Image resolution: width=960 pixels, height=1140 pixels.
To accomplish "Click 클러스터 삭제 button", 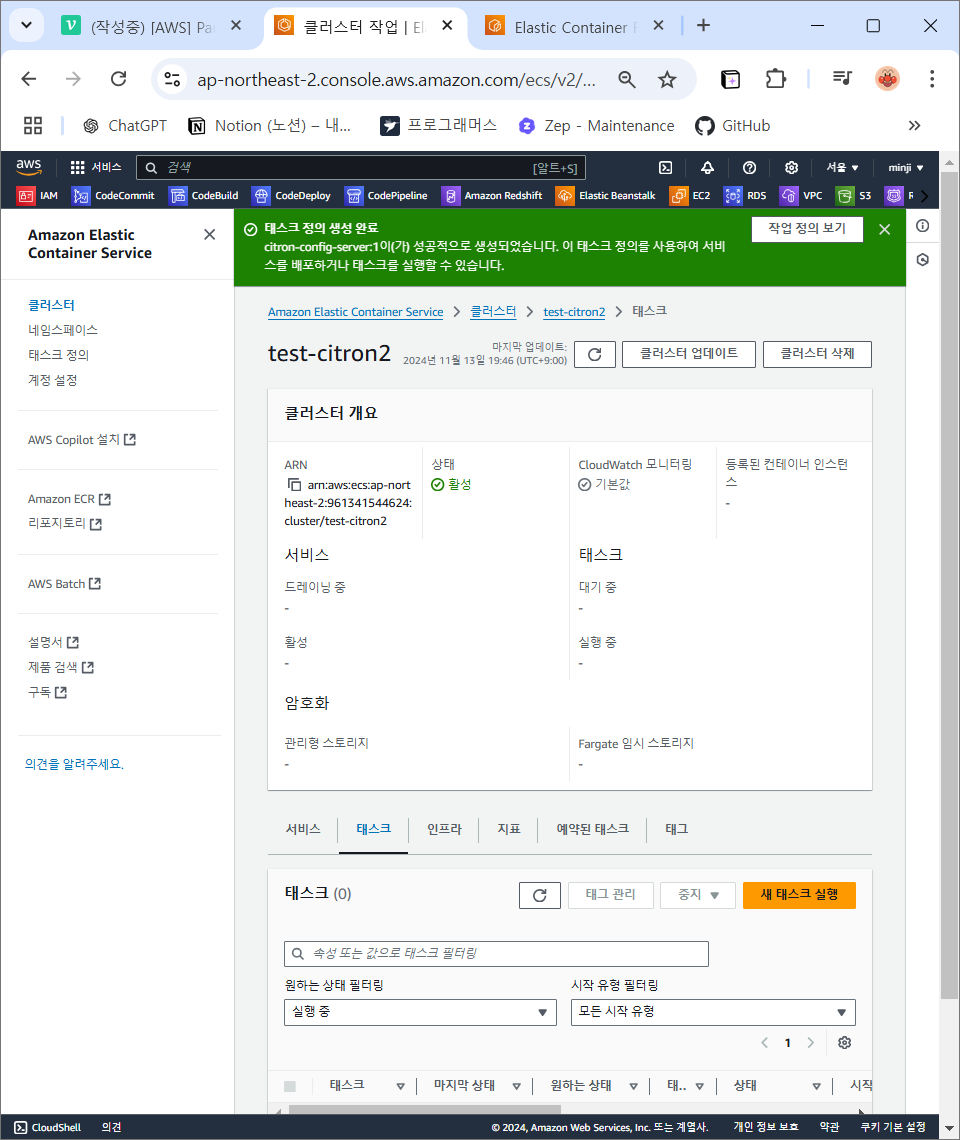I will tap(817, 354).
